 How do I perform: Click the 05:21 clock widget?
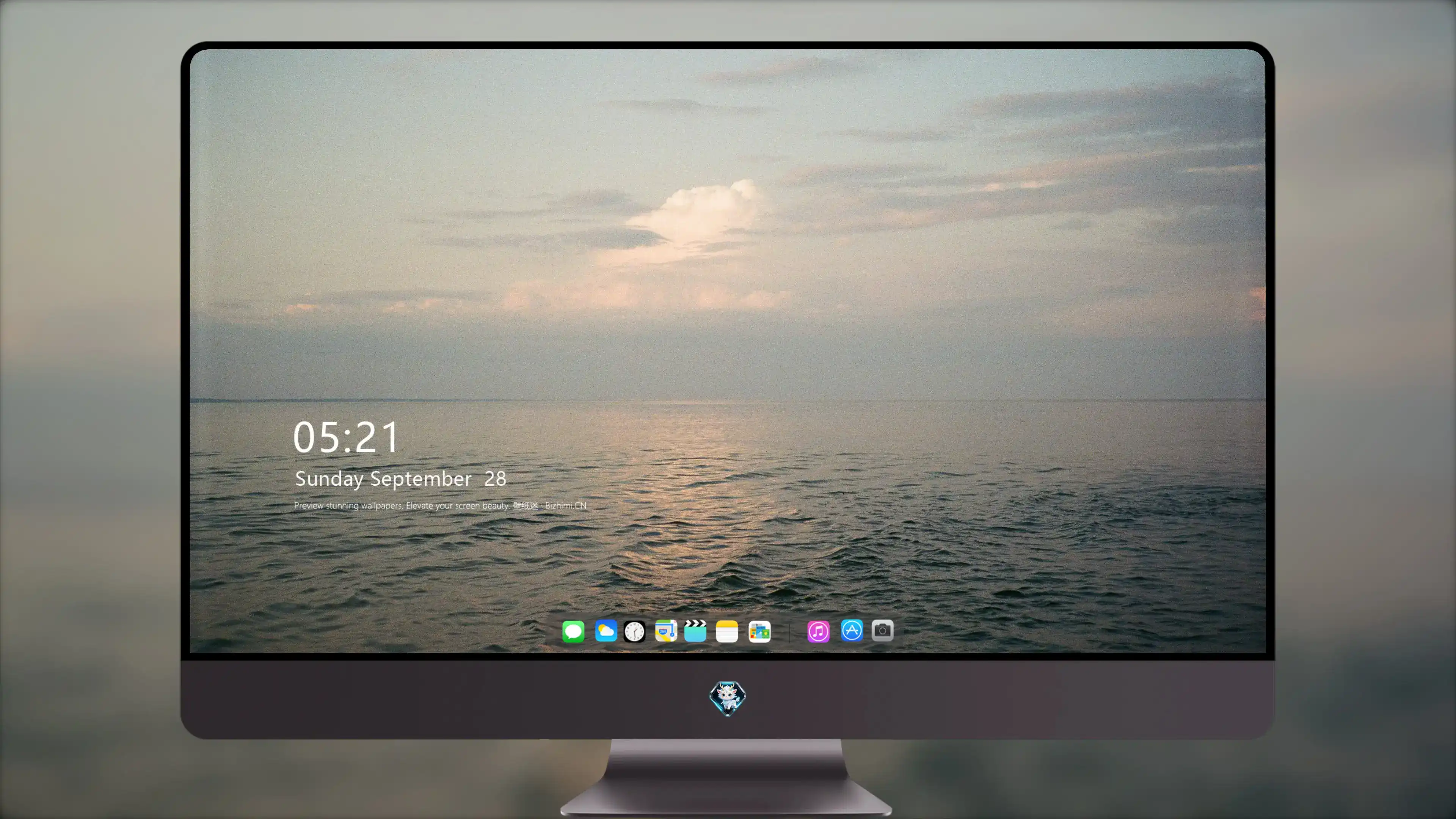346,437
